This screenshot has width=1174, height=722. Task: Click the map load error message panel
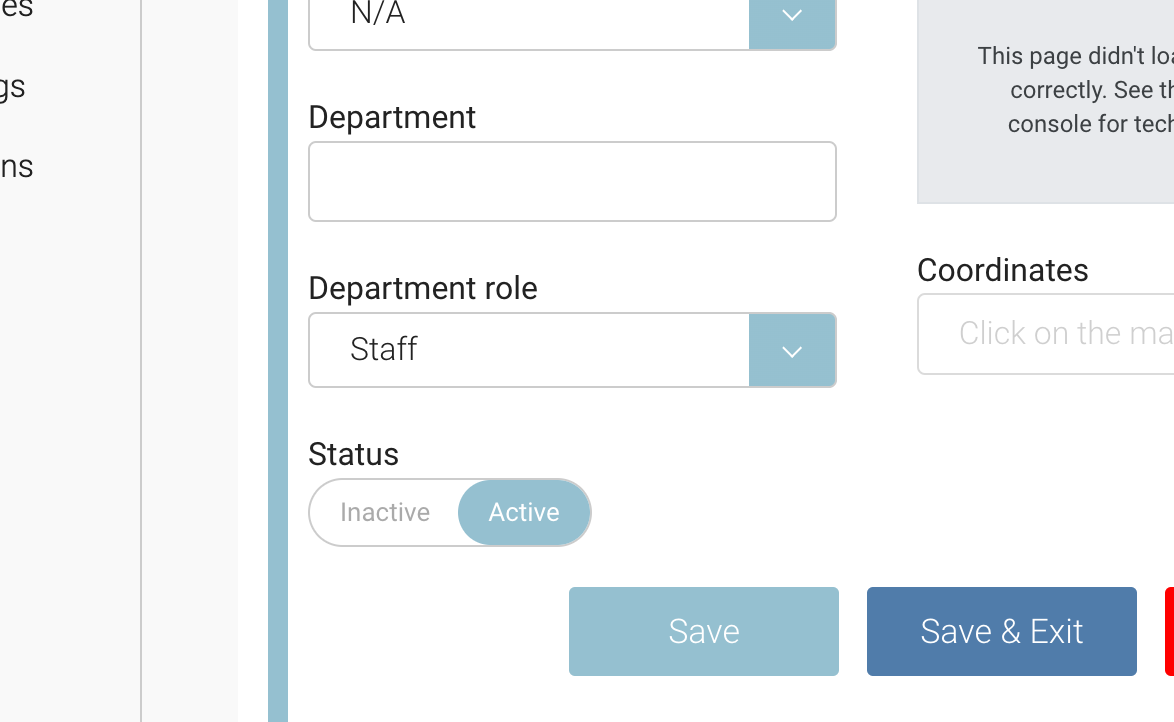click(1045, 100)
